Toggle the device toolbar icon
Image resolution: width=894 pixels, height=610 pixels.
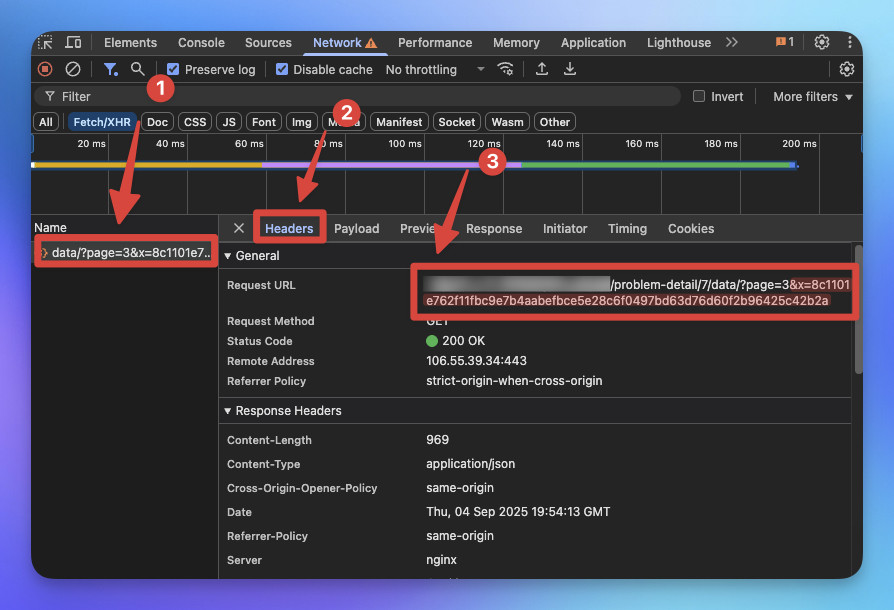pyautogui.click(x=73, y=43)
